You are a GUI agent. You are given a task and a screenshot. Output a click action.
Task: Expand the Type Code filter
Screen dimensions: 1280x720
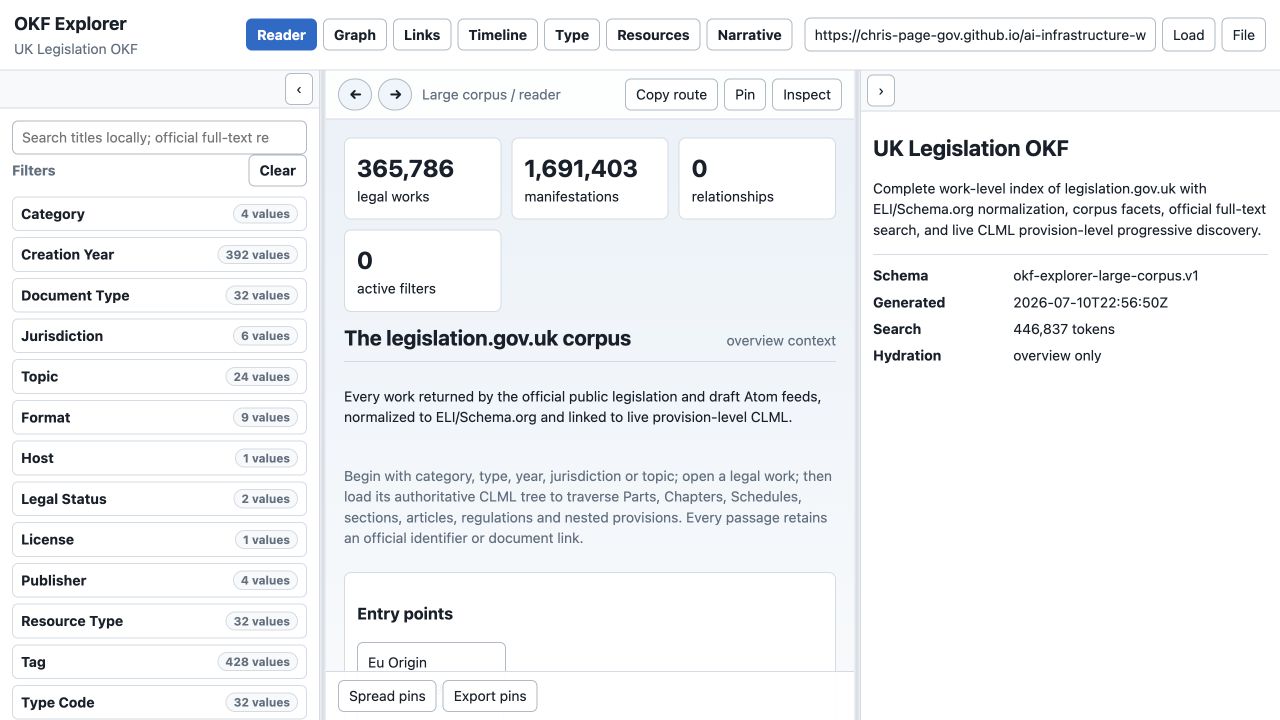click(160, 702)
